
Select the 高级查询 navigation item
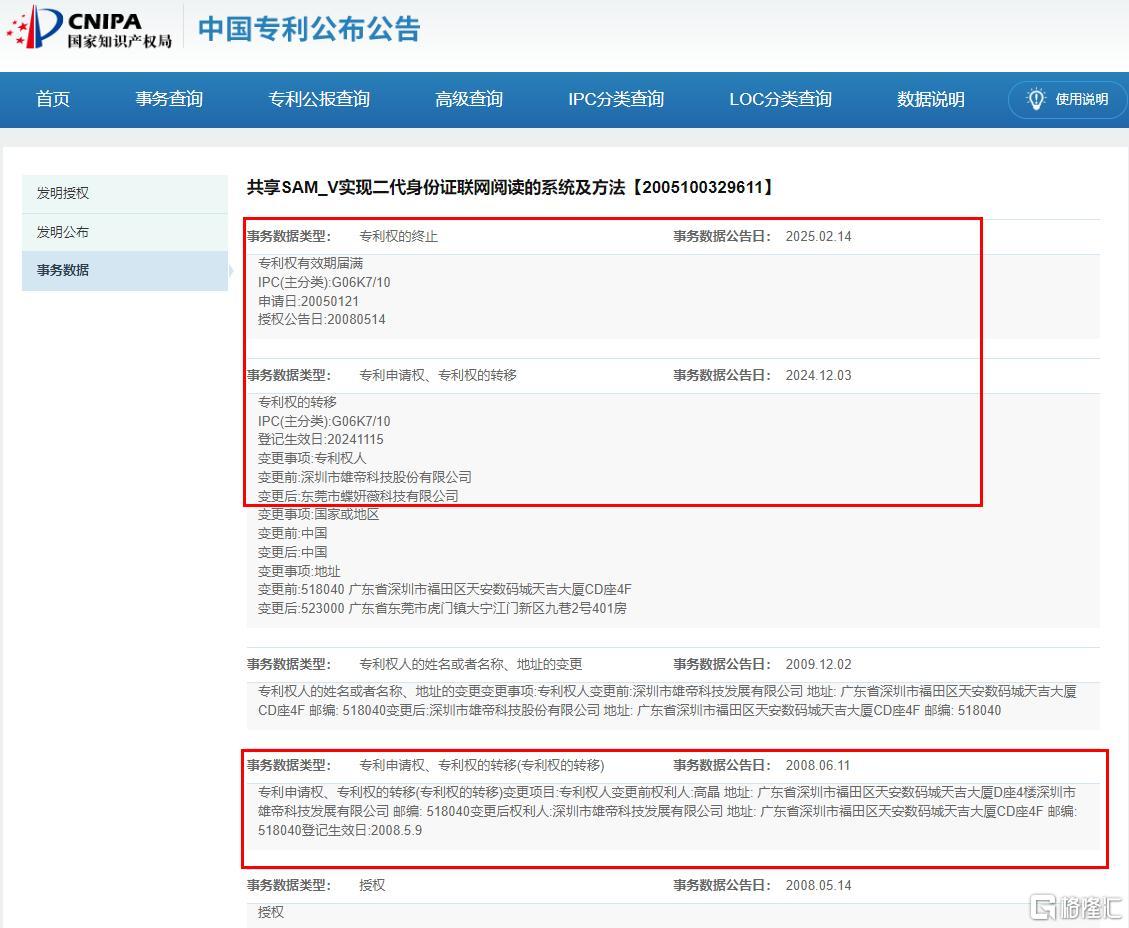tap(469, 99)
